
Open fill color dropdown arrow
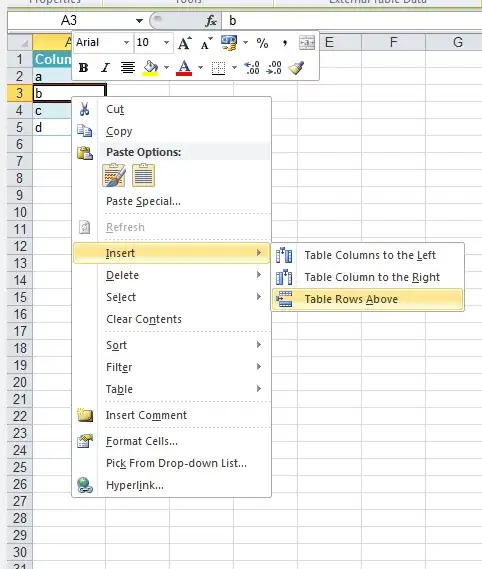click(x=166, y=67)
